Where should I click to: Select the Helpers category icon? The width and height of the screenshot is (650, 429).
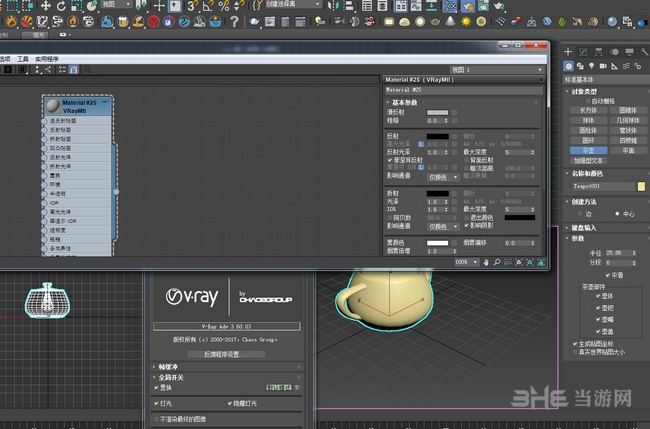click(x=614, y=66)
